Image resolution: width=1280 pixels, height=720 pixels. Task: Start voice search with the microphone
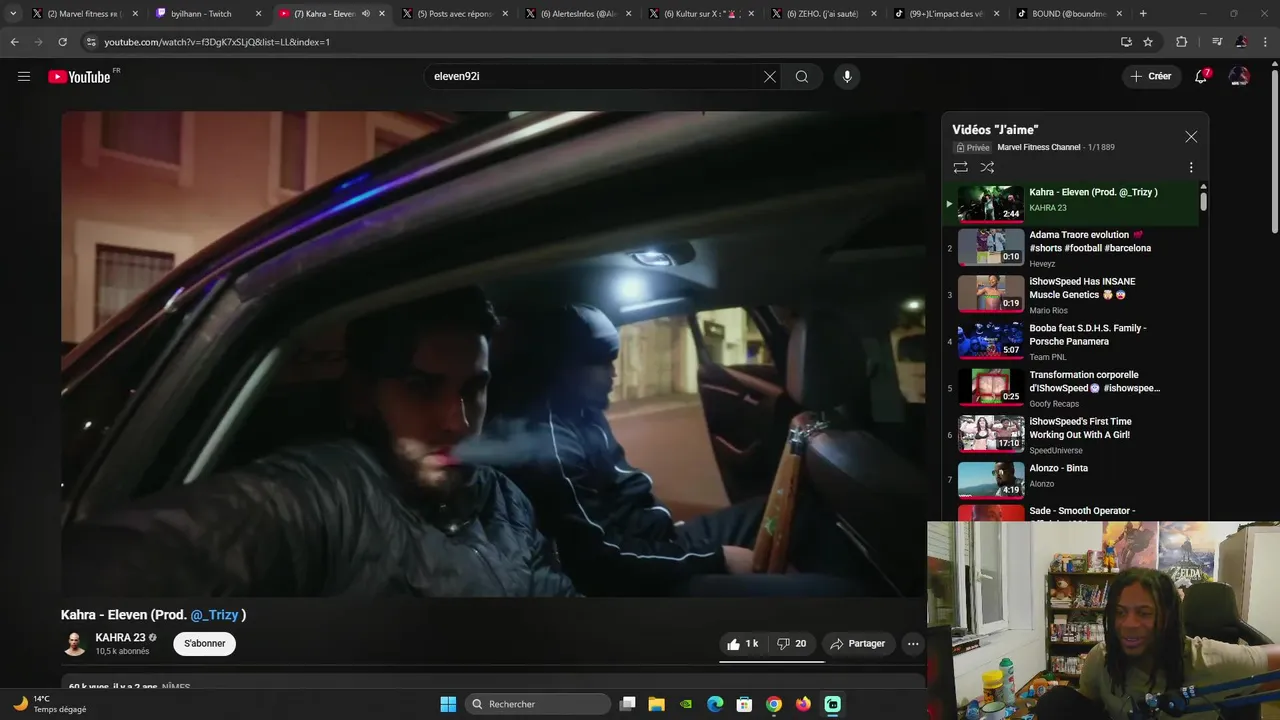tap(847, 76)
